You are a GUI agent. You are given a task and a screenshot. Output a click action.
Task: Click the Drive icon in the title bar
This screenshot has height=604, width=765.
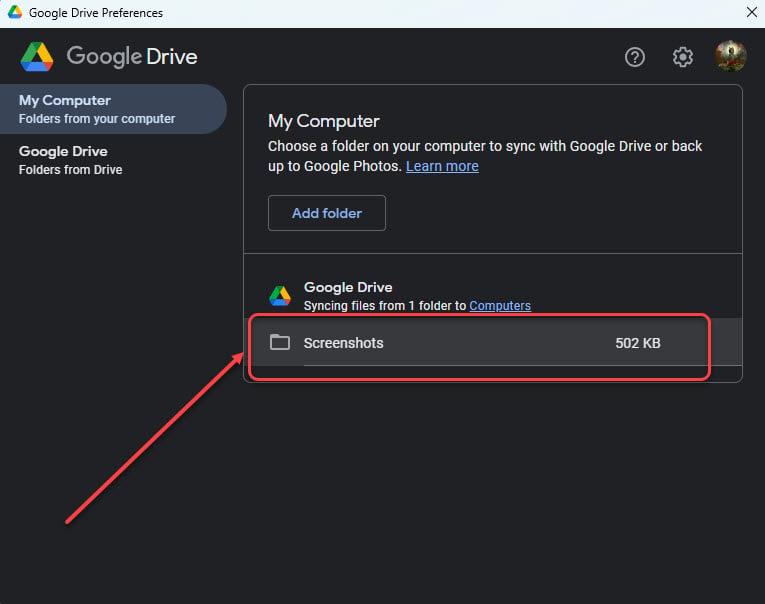pyautogui.click(x=15, y=13)
